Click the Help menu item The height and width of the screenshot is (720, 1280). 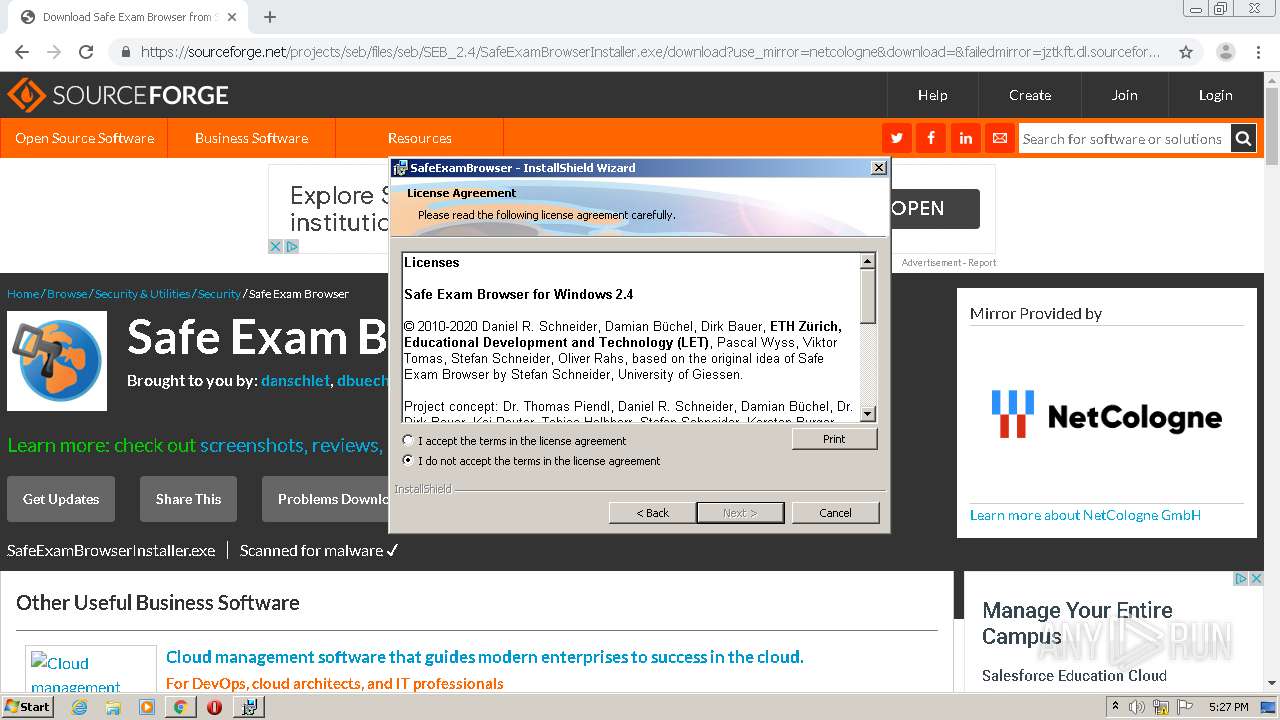pyautogui.click(x=932, y=95)
